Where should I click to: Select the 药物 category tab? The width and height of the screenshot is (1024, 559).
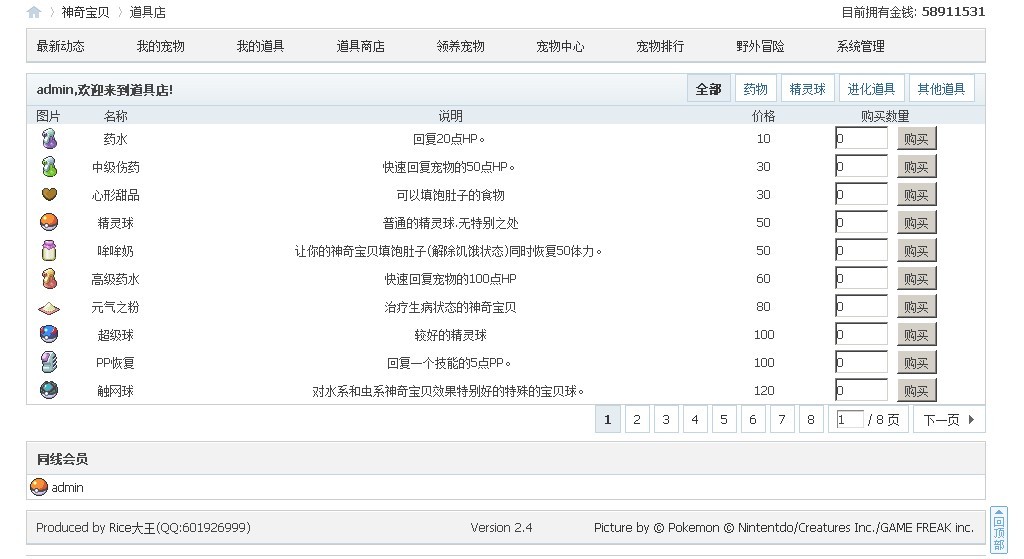pos(755,89)
